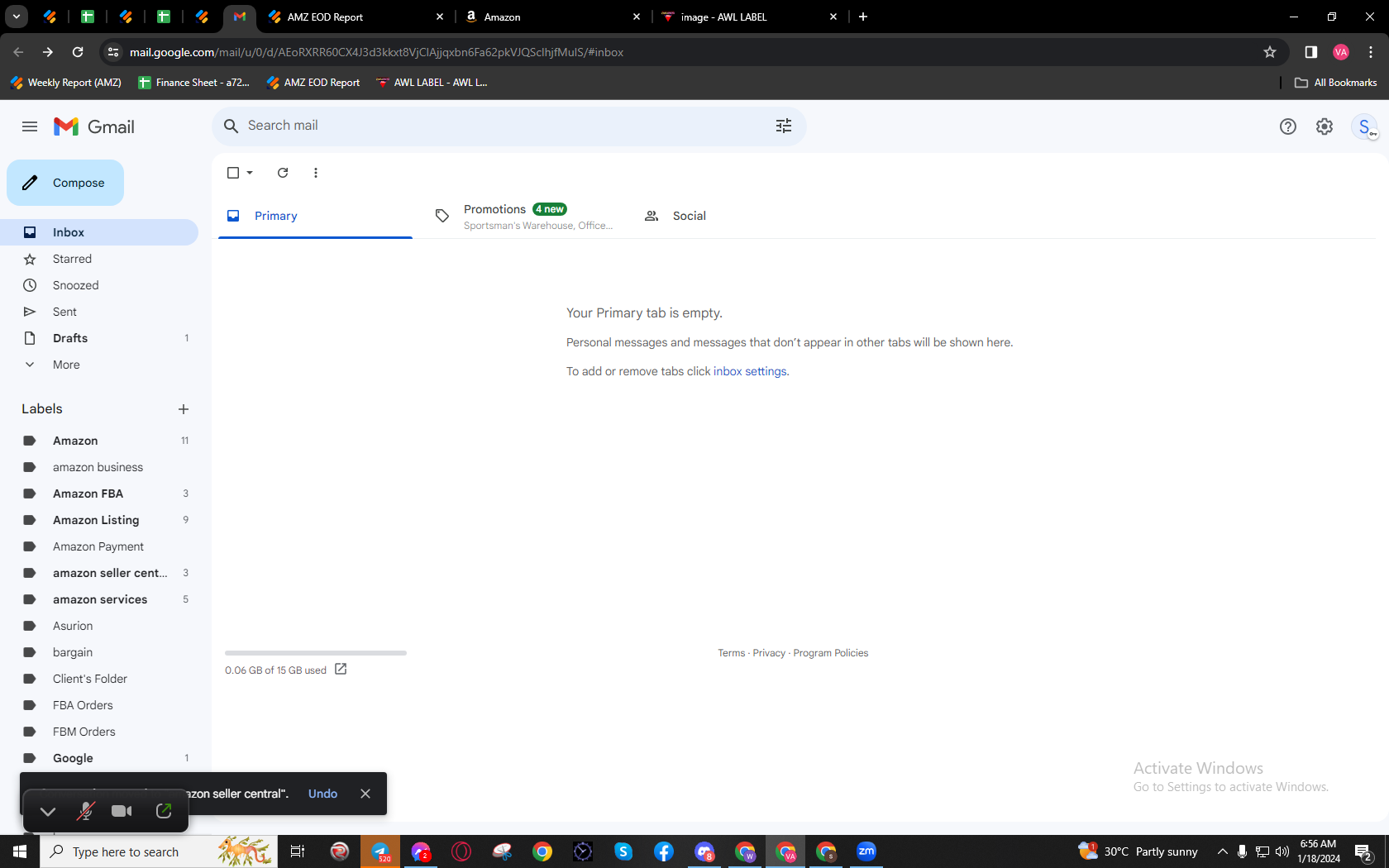Image resolution: width=1389 pixels, height=868 pixels.
Task: Switch to the Primary tab
Action: pos(315,216)
